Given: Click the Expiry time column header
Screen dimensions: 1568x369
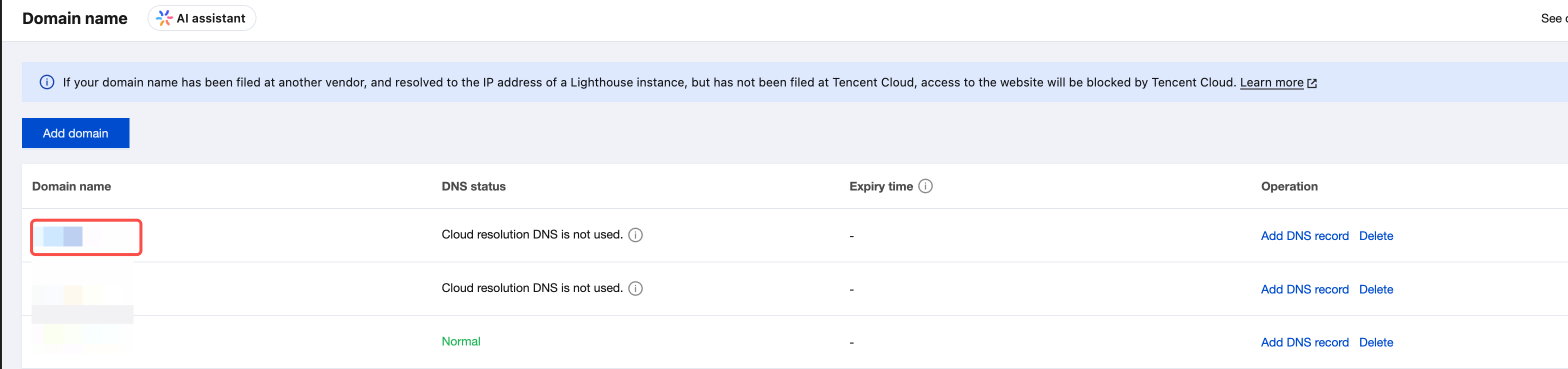Looking at the screenshot, I should point(881,186).
